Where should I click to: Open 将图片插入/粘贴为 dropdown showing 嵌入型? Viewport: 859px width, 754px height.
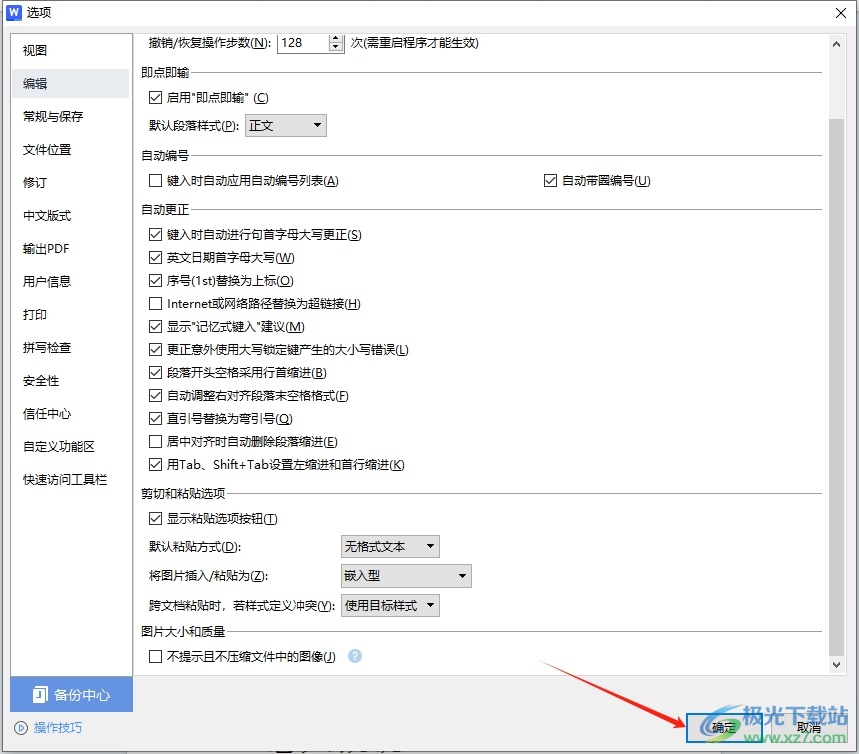(406, 576)
